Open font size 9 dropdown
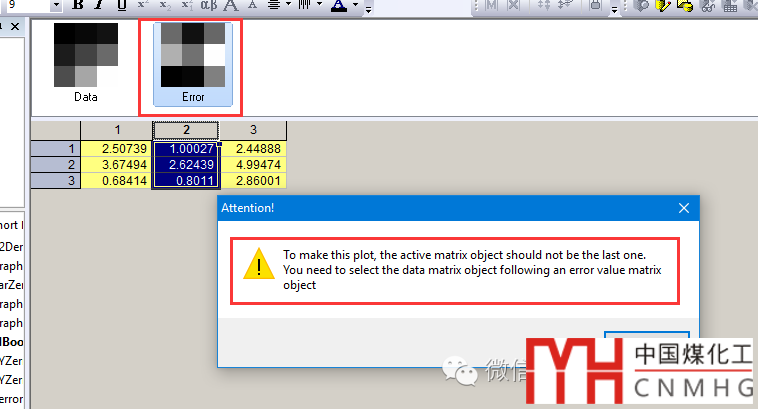This screenshot has height=409, width=758. pyautogui.click(x=56, y=5)
